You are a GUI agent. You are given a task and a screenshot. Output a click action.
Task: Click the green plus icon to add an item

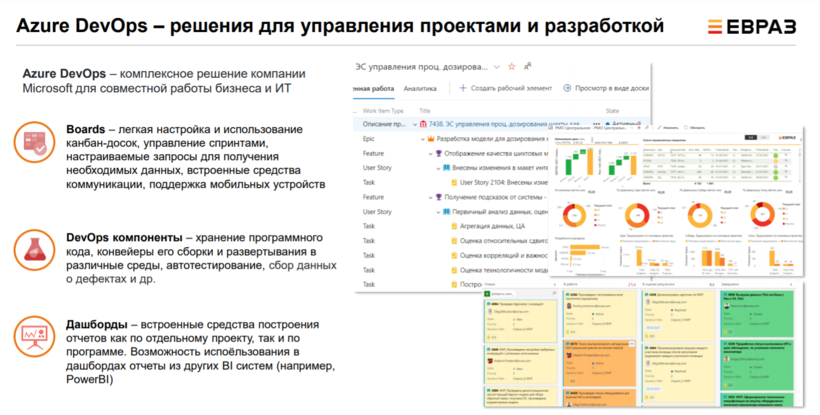pos(462,89)
